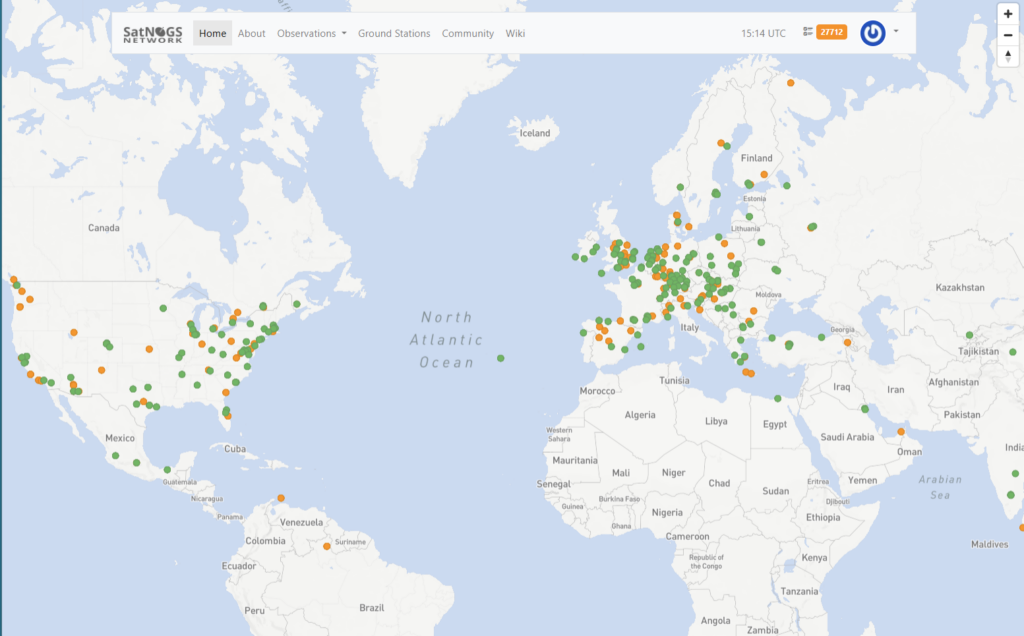Screen dimensions: 1024x636
Task: Open the Ground Stations page
Action: pyautogui.click(x=394, y=33)
